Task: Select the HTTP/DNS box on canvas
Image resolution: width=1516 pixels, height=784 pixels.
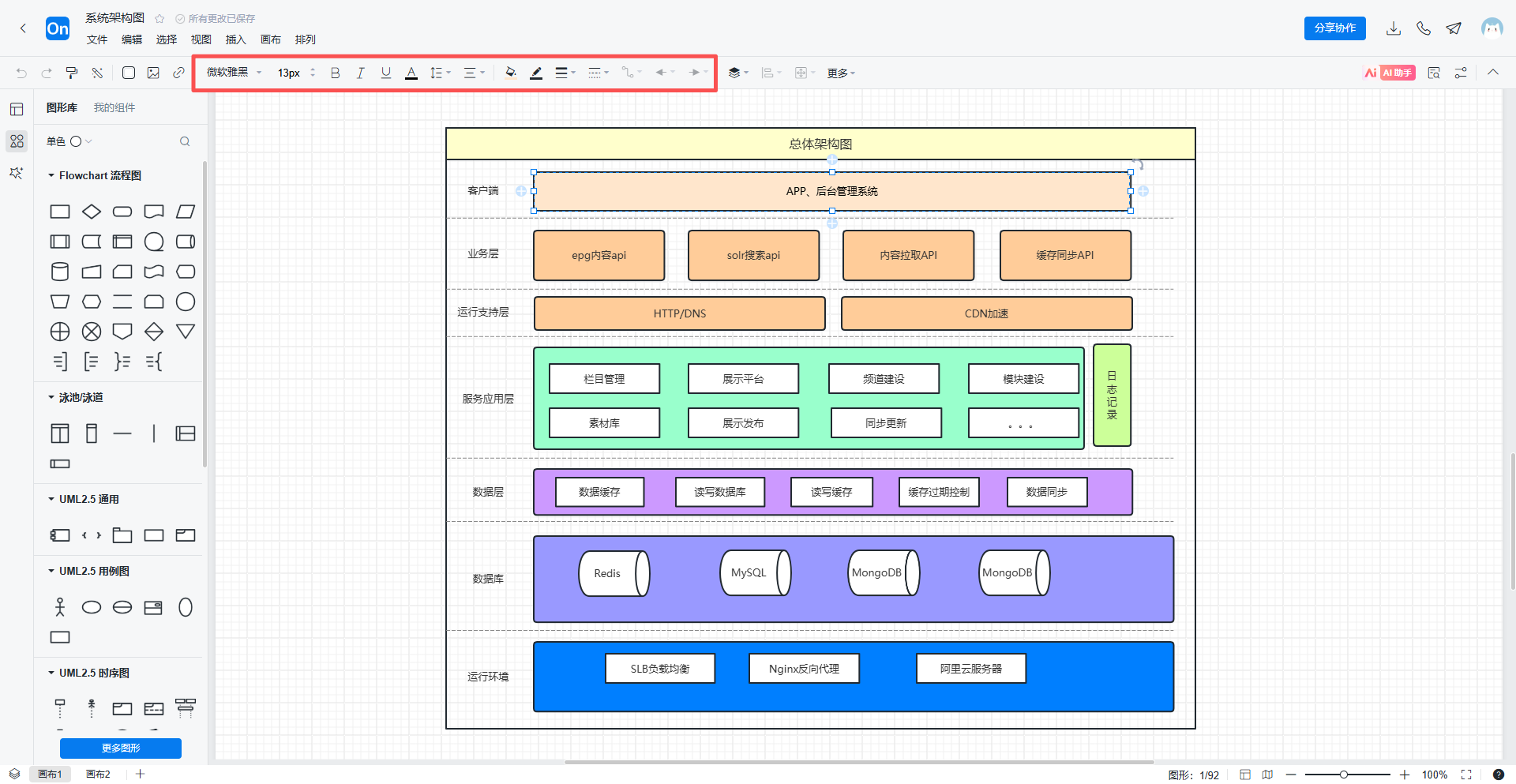Action: 679,313
